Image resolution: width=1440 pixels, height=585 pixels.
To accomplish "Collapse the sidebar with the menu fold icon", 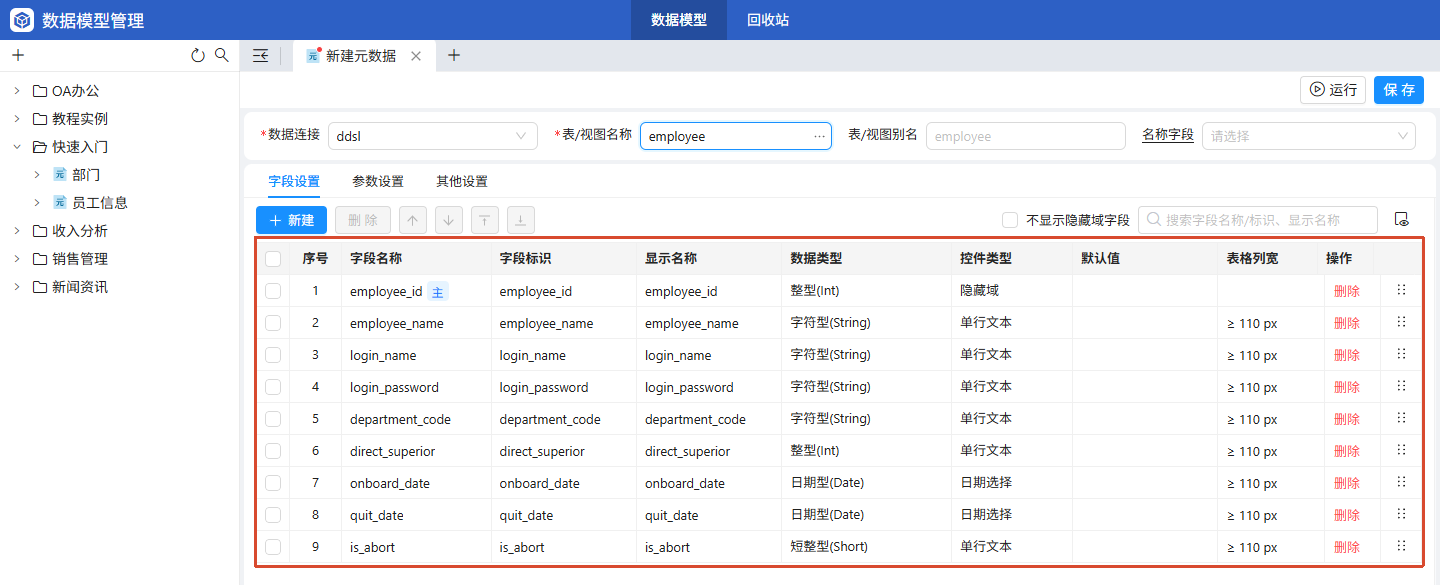I will point(261,56).
